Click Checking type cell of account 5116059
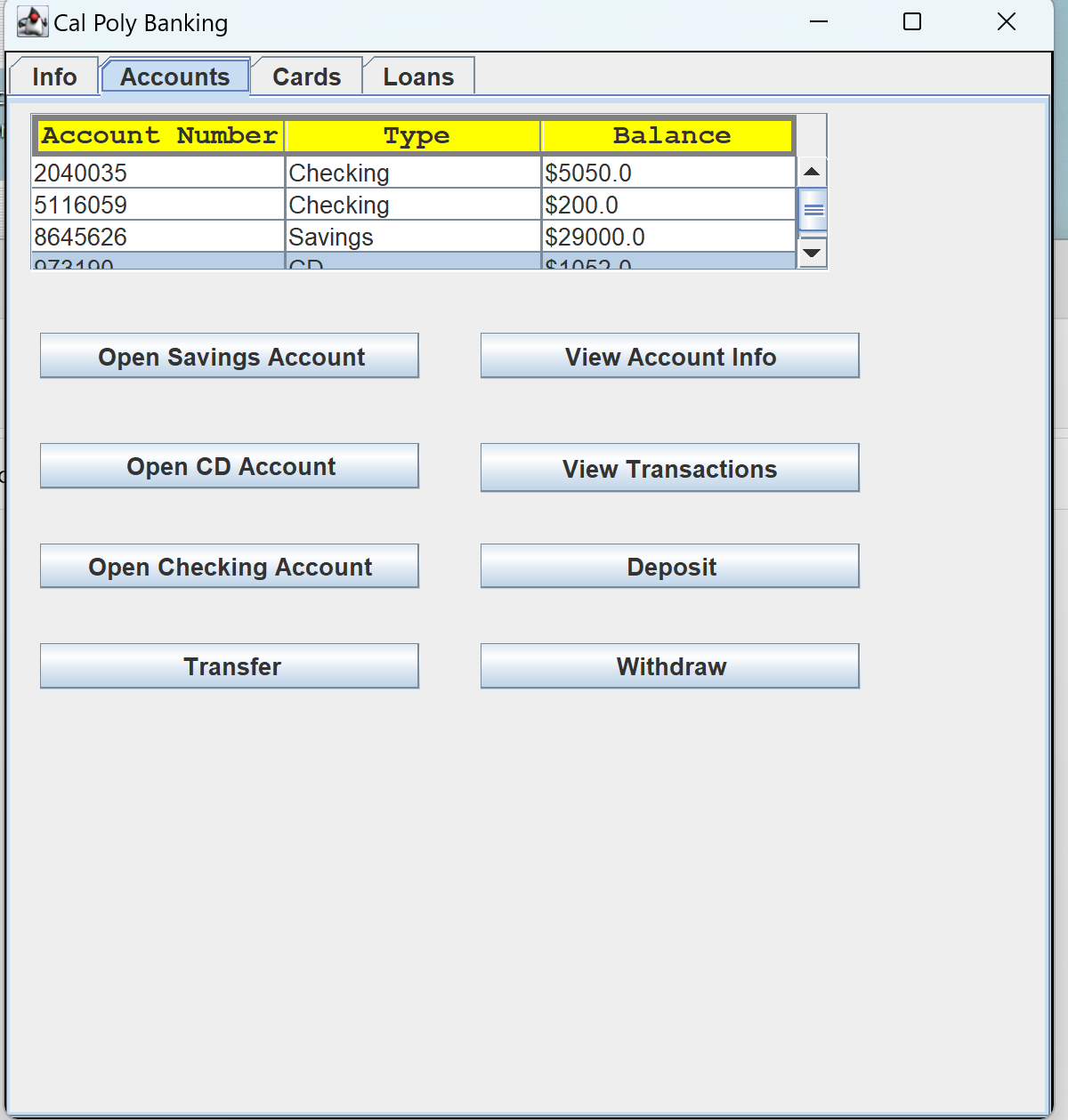 coord(413,205)
